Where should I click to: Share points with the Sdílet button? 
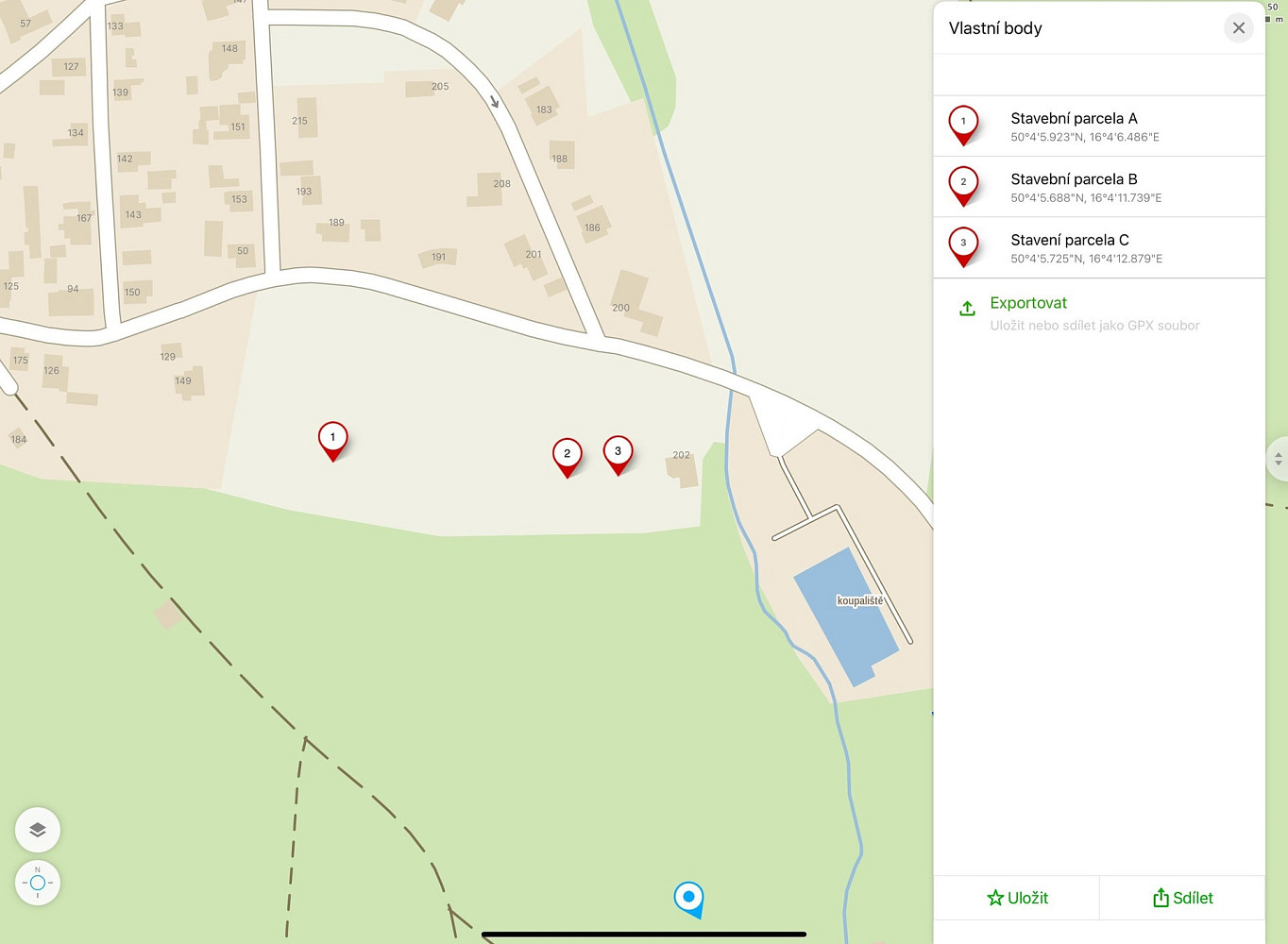[x=1182, y=898]
